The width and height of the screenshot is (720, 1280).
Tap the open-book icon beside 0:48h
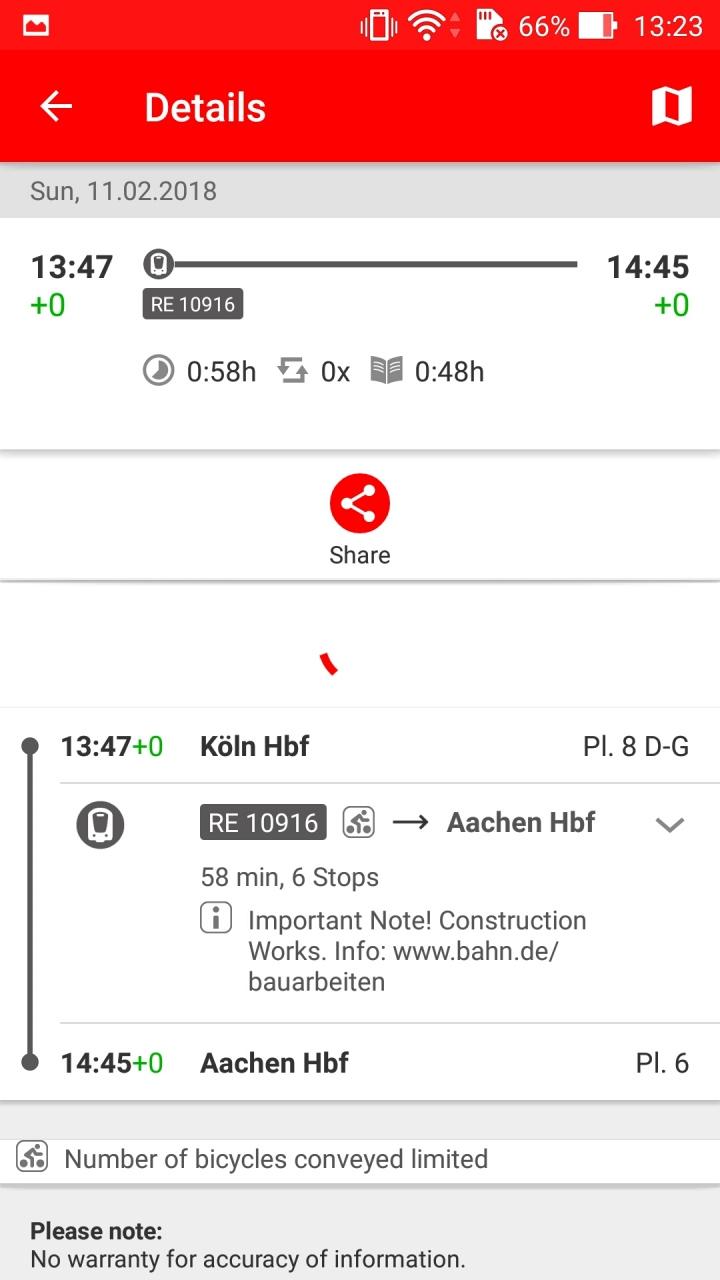tap(386, 372)
